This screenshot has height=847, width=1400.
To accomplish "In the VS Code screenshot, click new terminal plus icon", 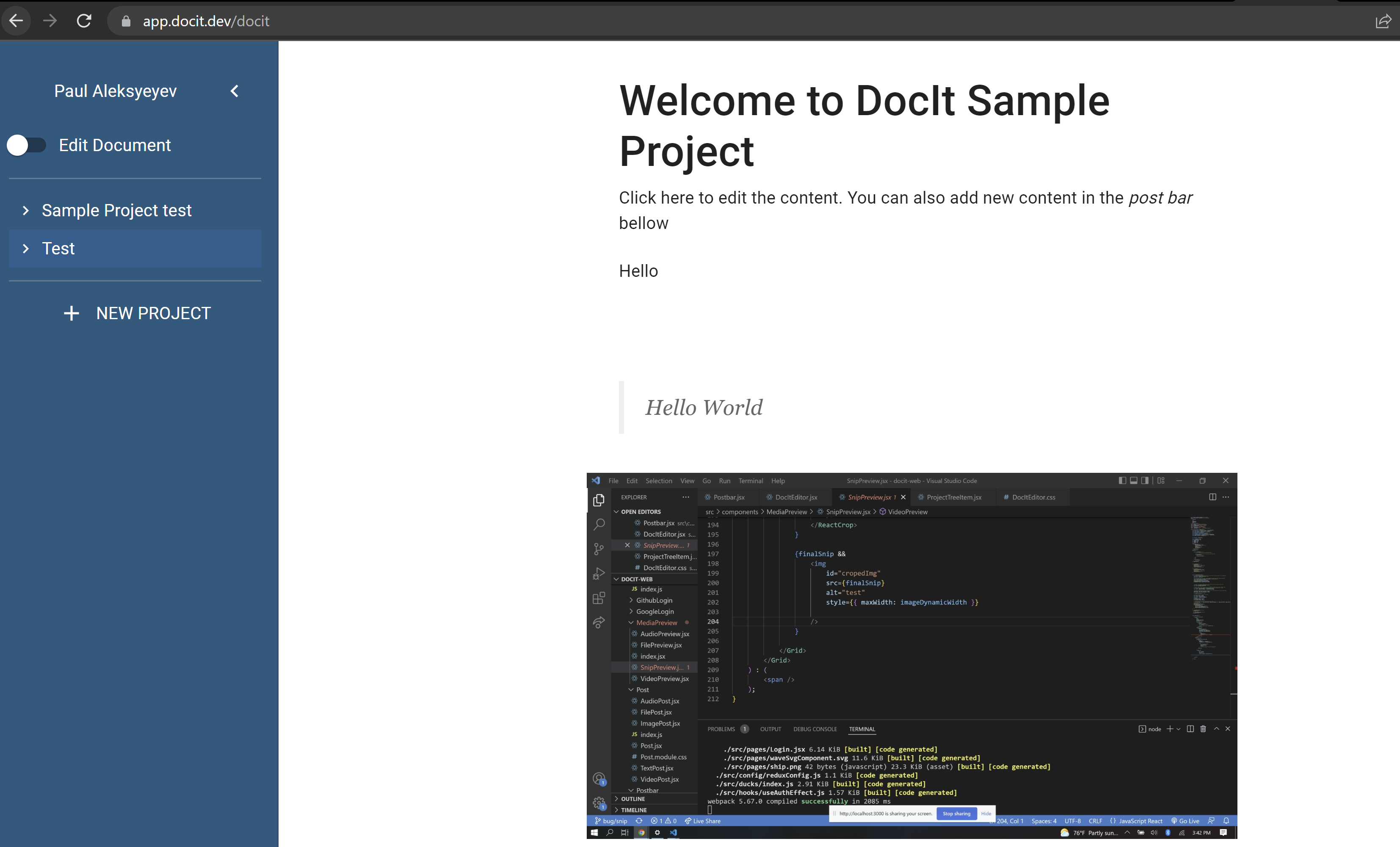I will click(x=1170, y=729).
